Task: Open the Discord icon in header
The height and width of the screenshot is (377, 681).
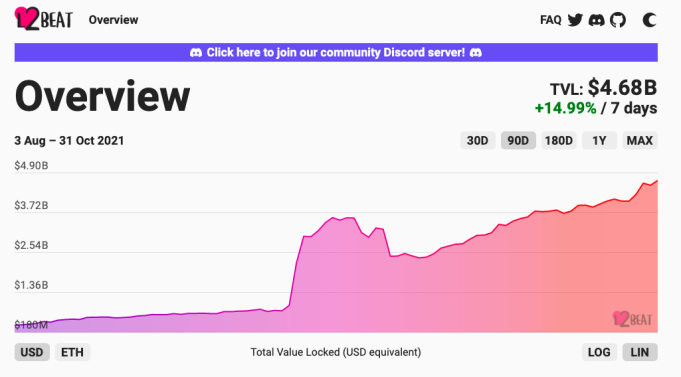Action: click(596, 20)
